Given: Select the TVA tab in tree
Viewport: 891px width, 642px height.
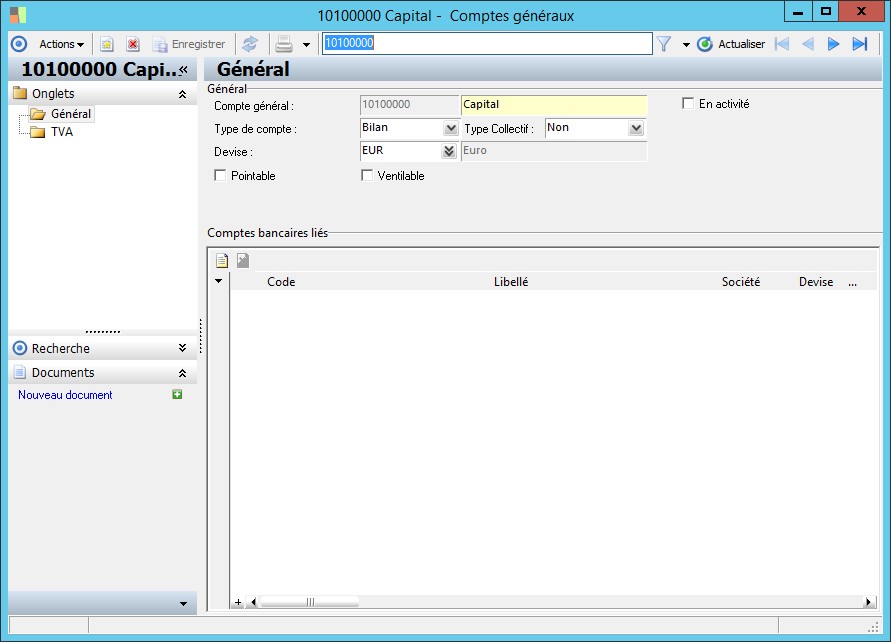Looking at the screenshot, I should pyautogui.click(x=61, y=132).
